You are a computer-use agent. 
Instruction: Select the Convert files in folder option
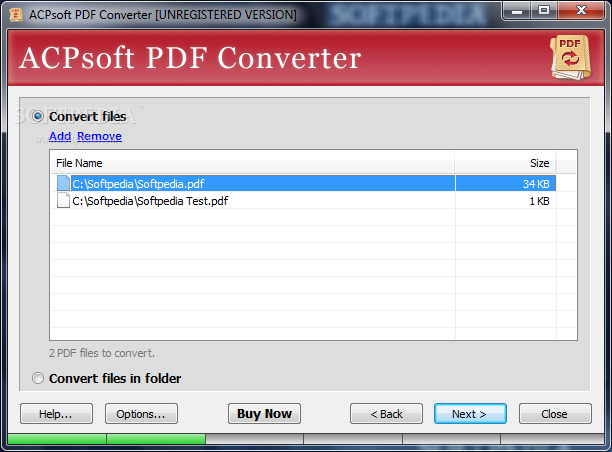pos(38,378)
